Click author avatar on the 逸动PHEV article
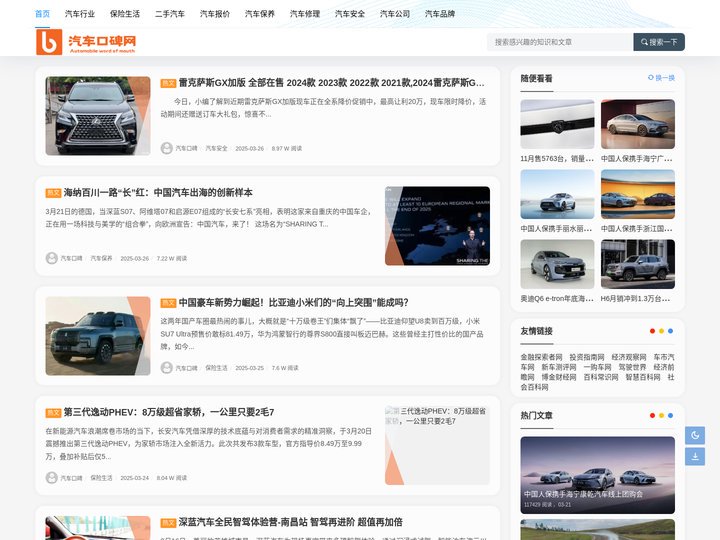 click(51, 478)
